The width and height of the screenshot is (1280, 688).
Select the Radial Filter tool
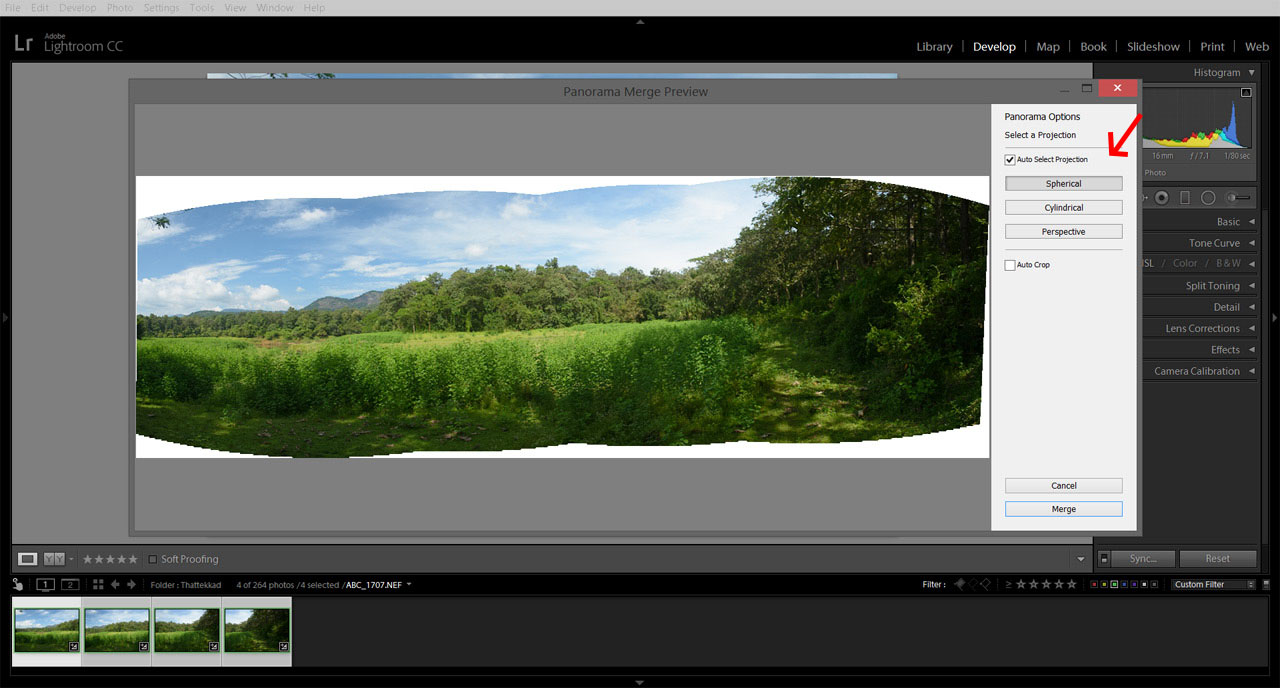(1208, 197)
